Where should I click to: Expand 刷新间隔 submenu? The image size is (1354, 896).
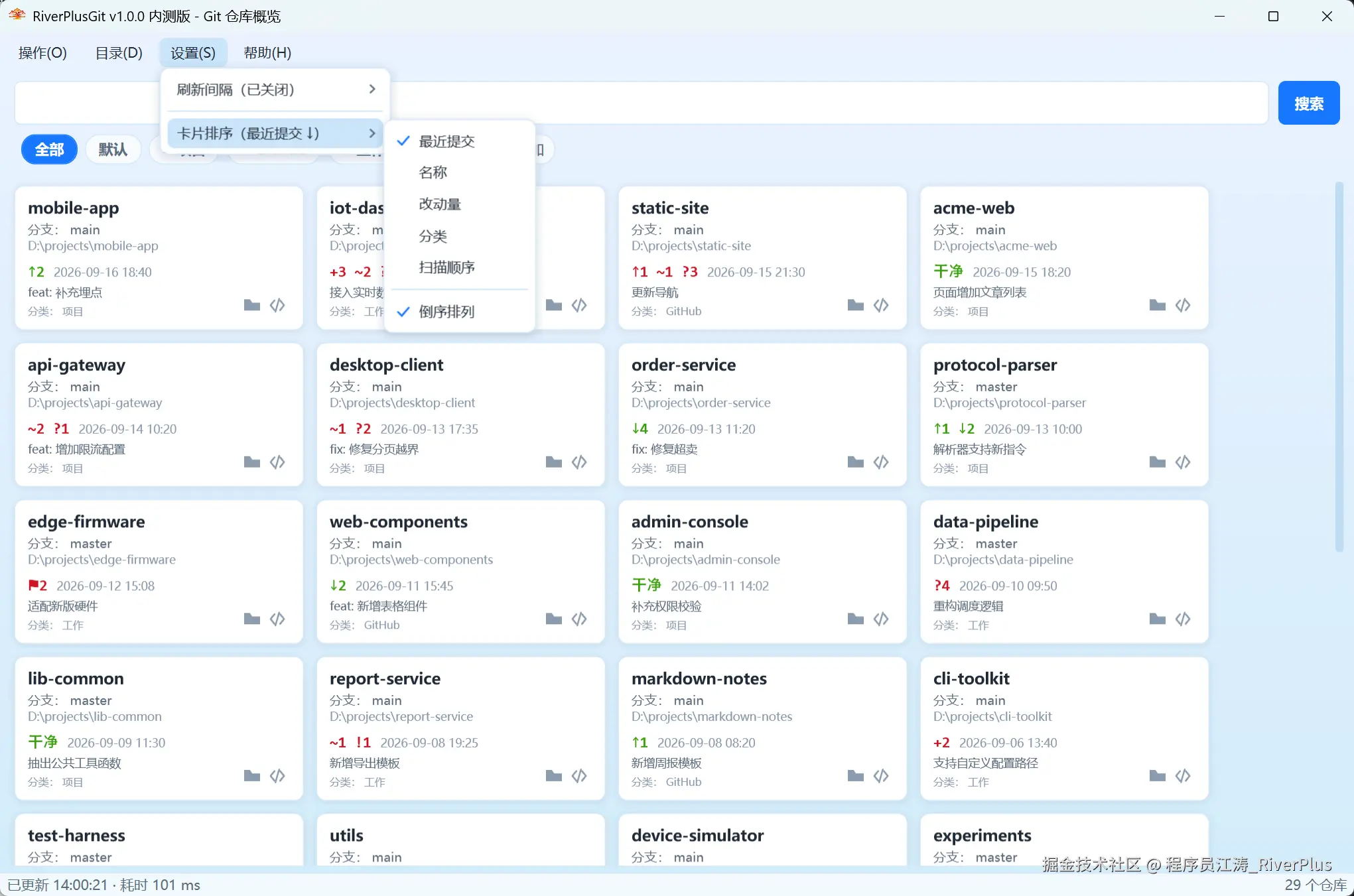pos(275,90)
